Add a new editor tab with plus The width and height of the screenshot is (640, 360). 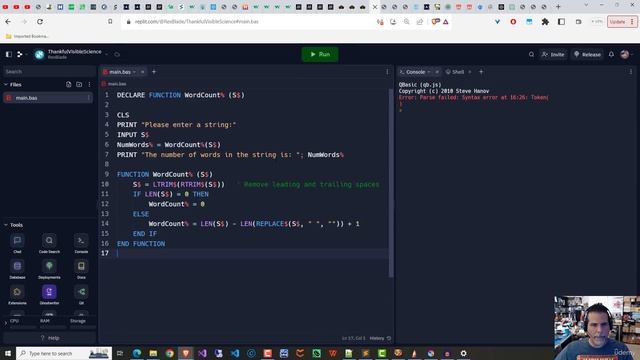[154, 72]
